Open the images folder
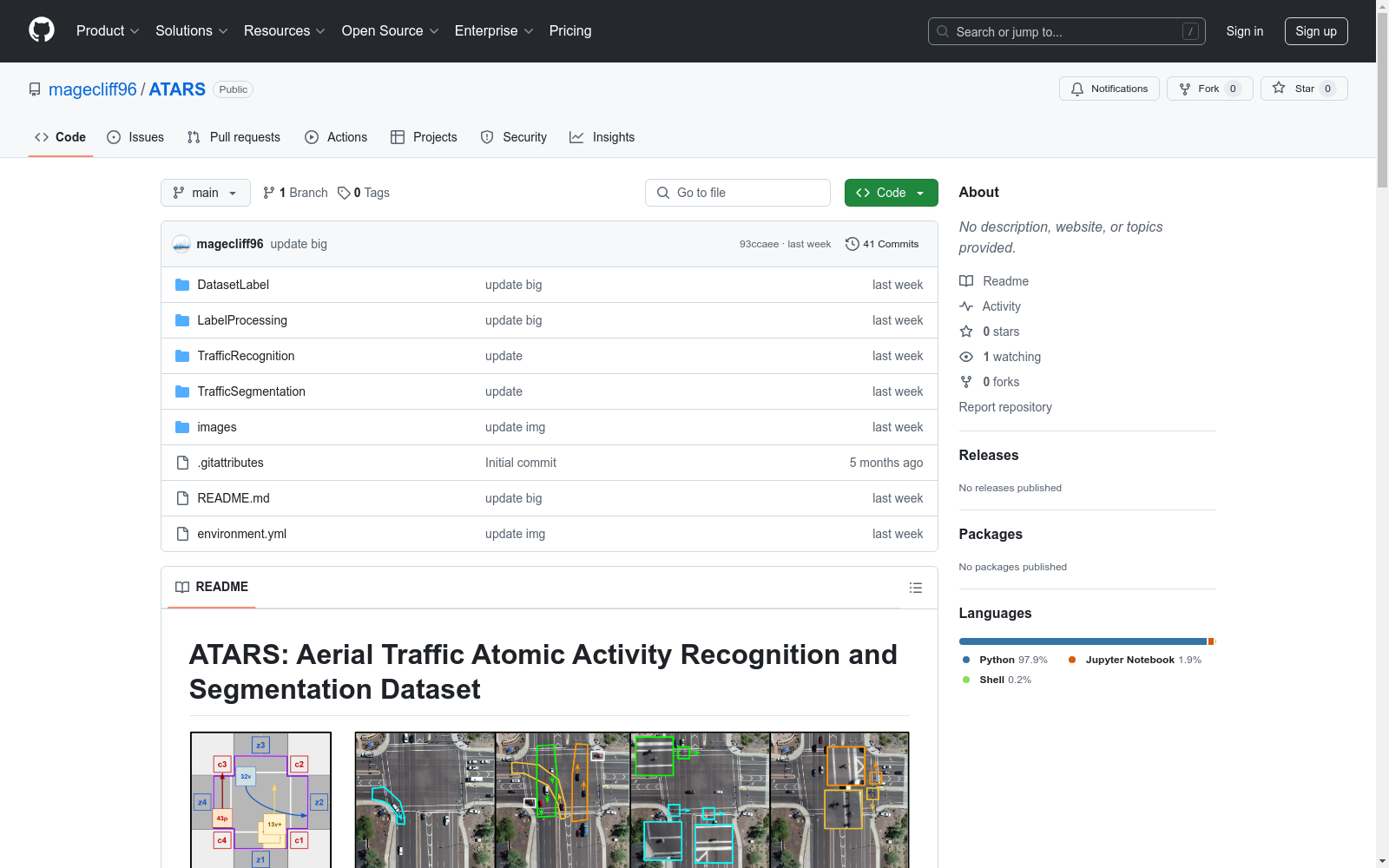 click(217, 427)
